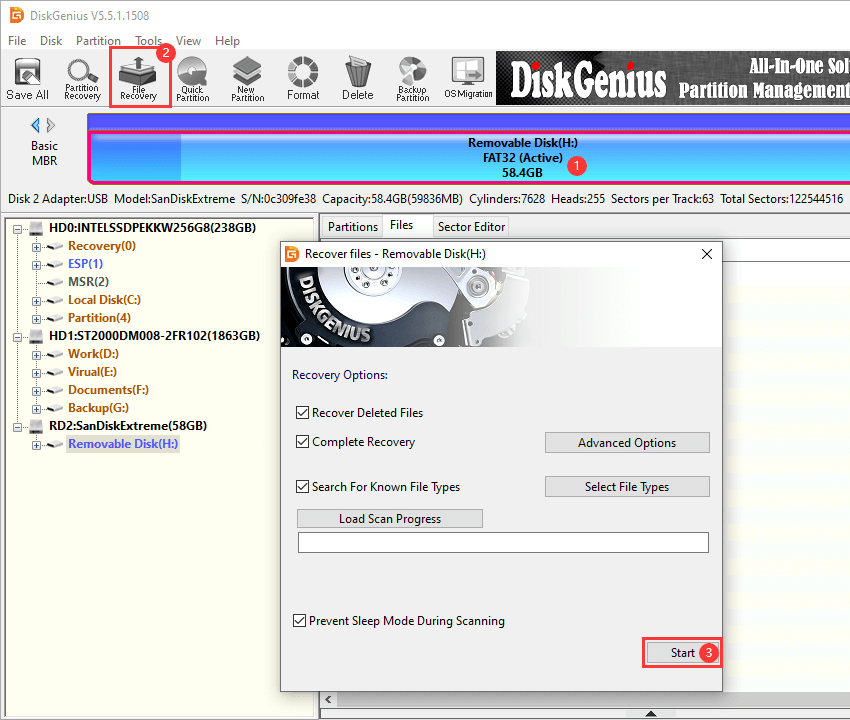Viewport: 850px width, 720px height.
Task: Launch the OS Migration tool
Action: coord(468,79)
